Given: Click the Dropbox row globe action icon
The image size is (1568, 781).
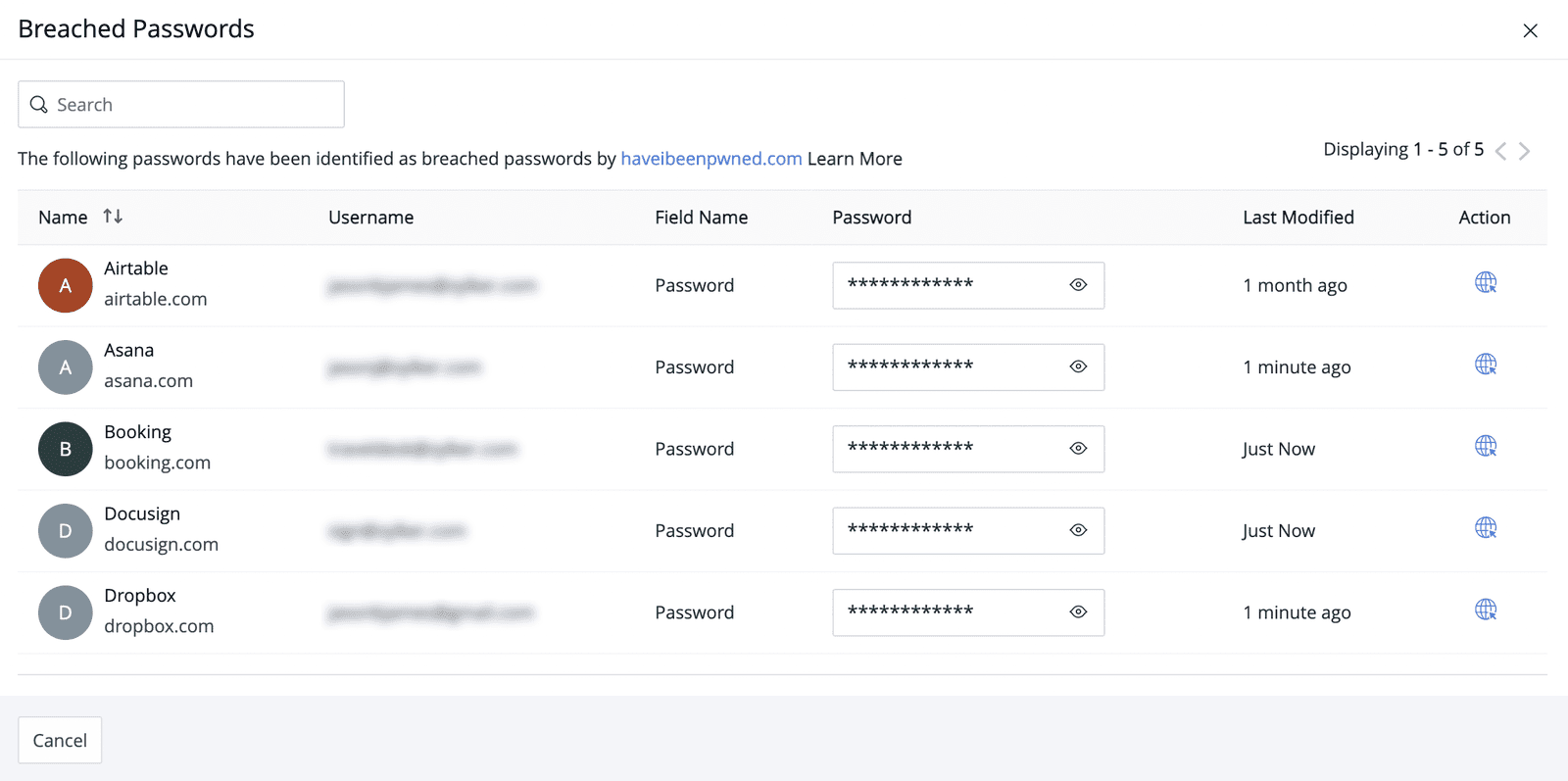Looking at the screenshot, I should [x=1486, y=610].
